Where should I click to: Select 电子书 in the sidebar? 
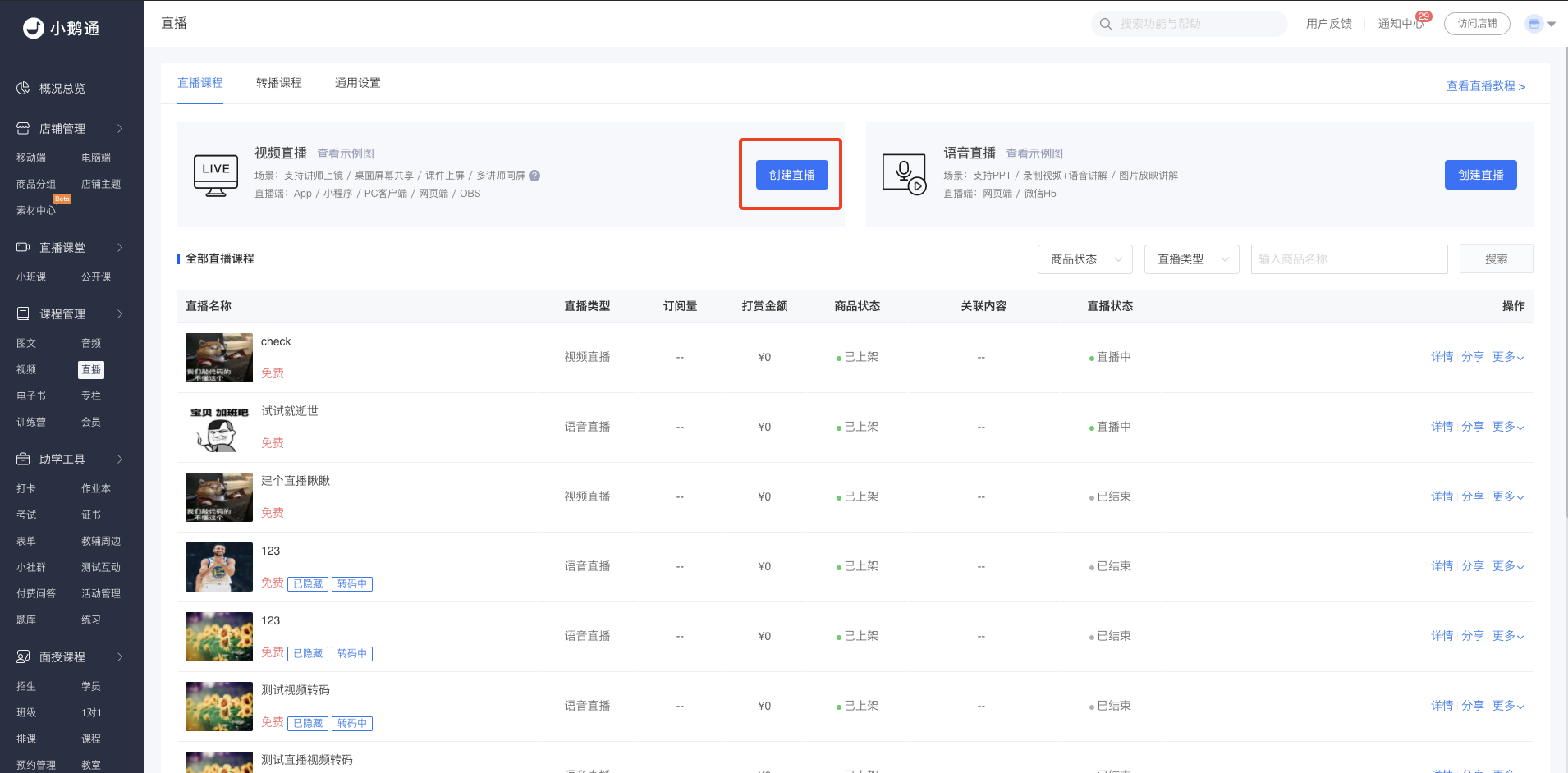click(31, 396)
